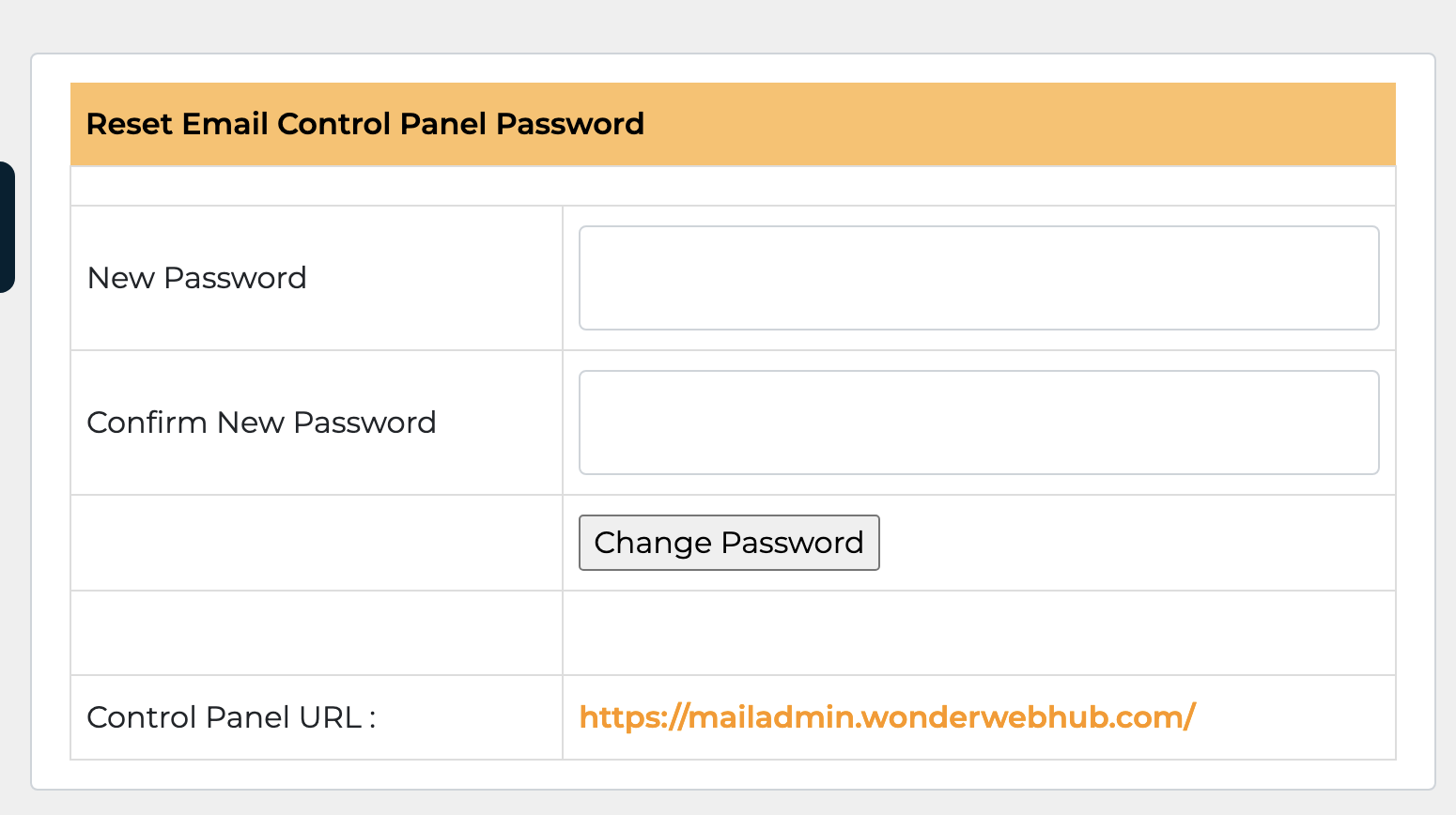The image size is (1456, 815).
Task: Click the dark side tab at left edge
Action: (x=7, y=227)
